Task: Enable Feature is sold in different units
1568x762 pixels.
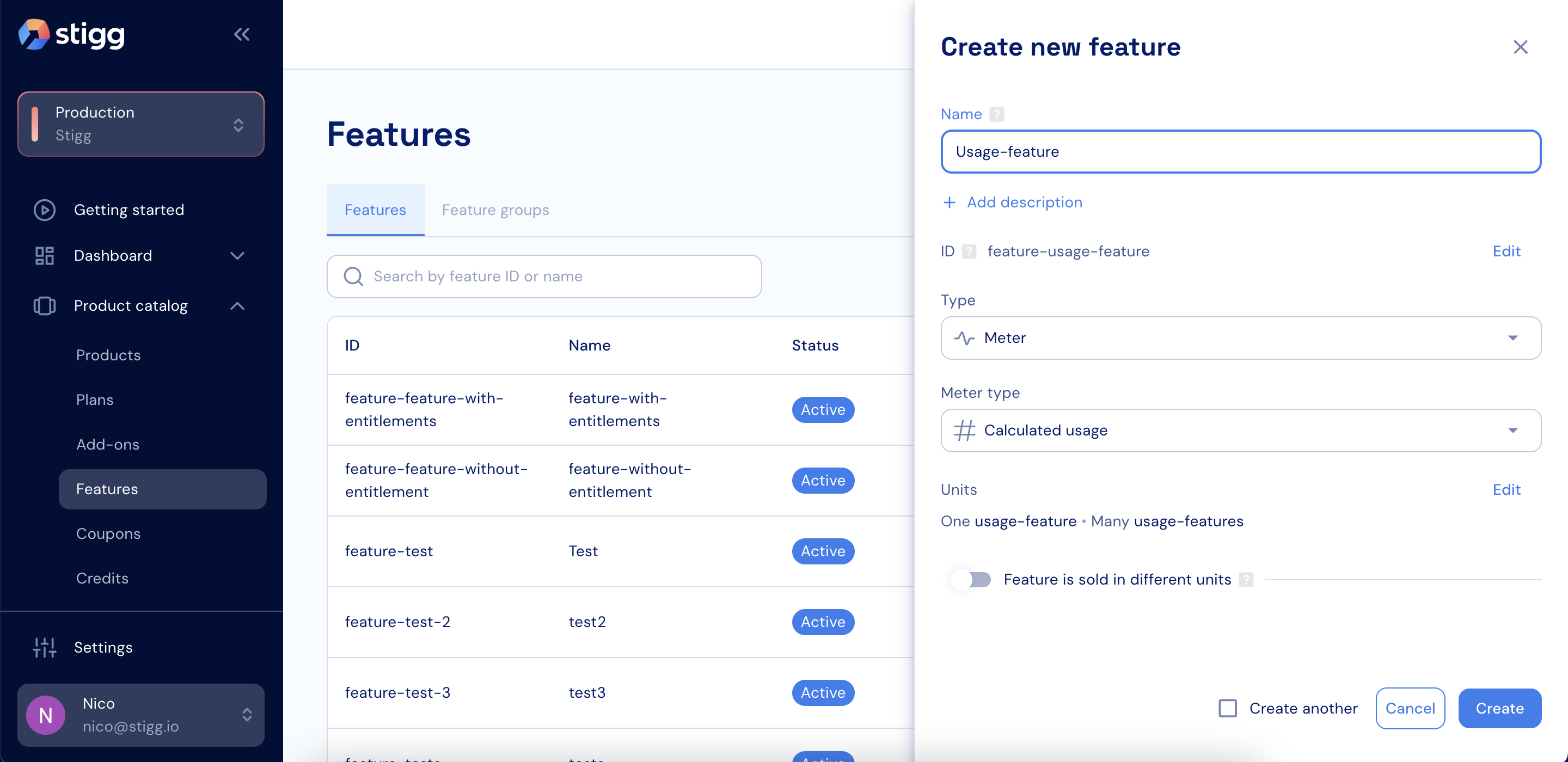Action: click(x=971, y=580)
